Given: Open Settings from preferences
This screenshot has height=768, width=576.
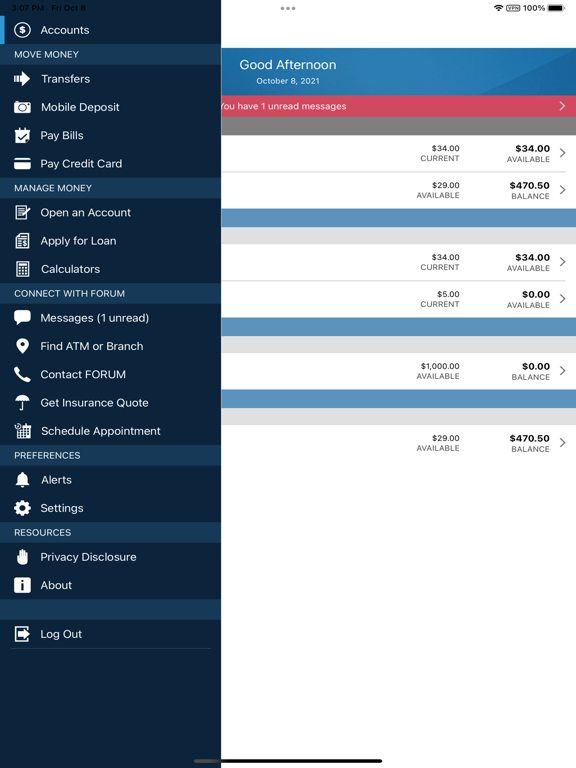Looking at the screenshot, I should [x=110, y=508].
